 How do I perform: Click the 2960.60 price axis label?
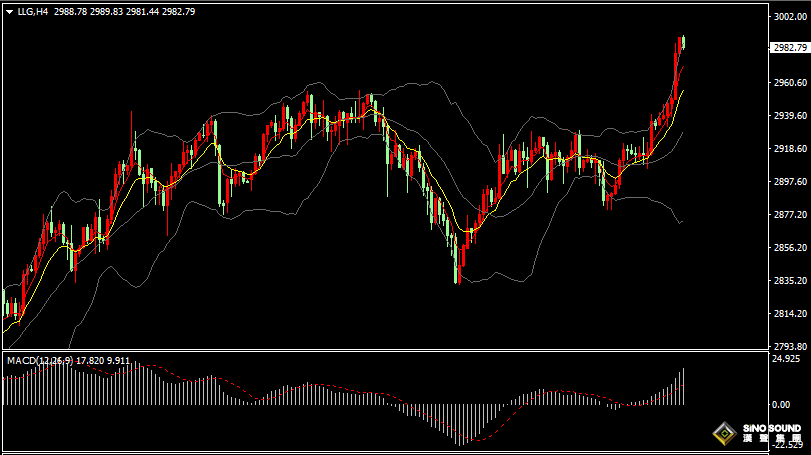click(x=789, y=83)
